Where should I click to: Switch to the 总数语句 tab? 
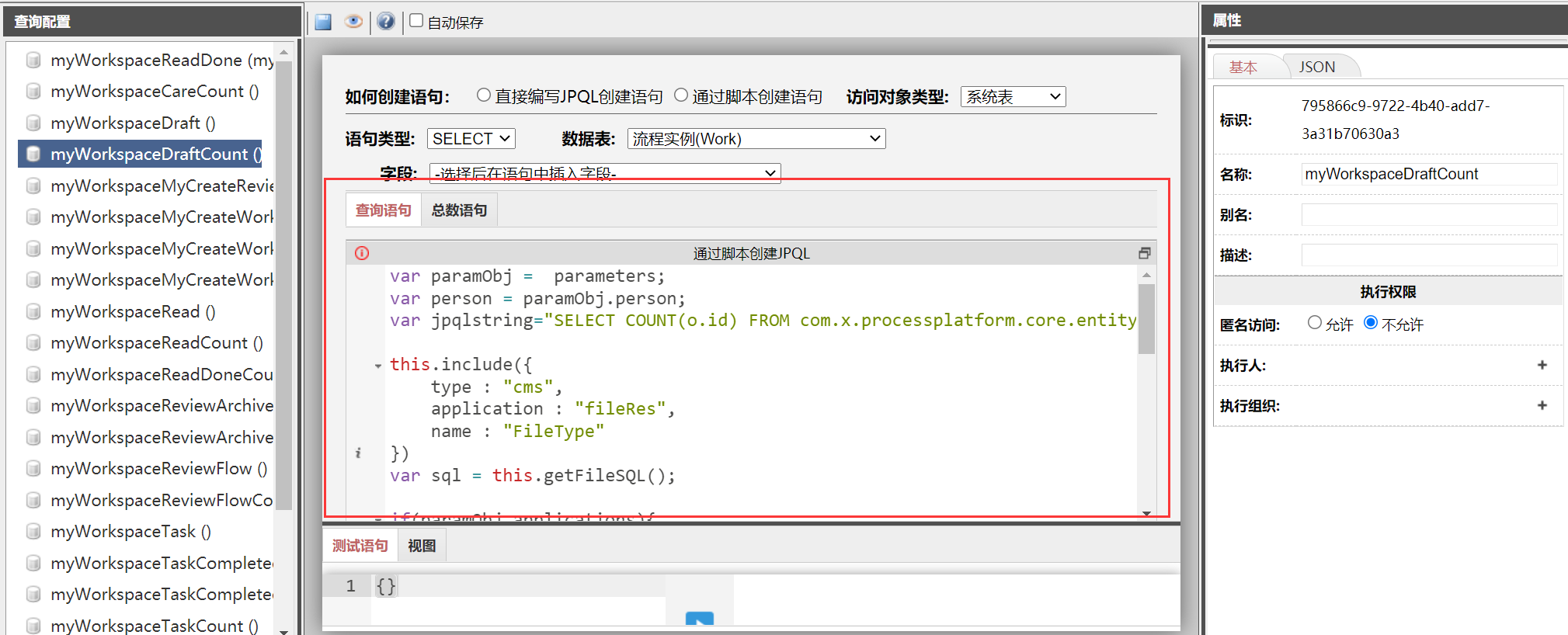(x=459, y=210)
